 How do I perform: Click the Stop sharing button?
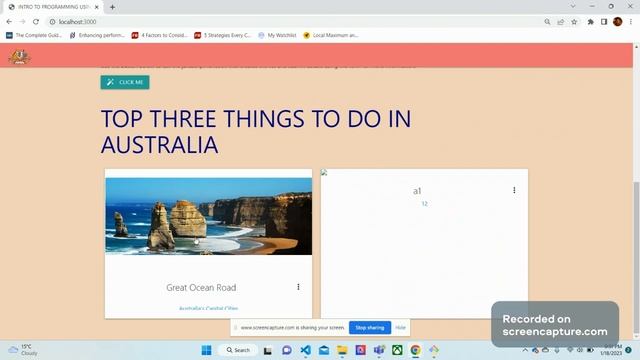370,327
